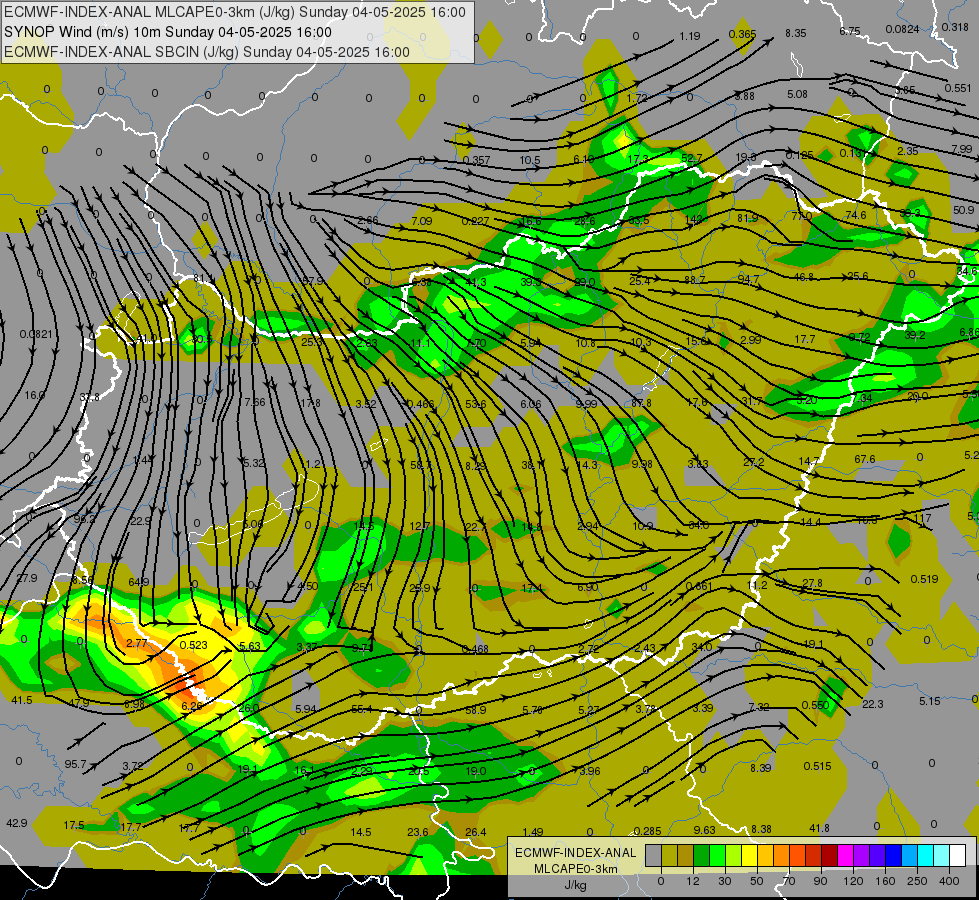The width and height of the screenshot is (979, 900).
Task: Click the legend tick label 70
Action: click(x=789, y=881)
